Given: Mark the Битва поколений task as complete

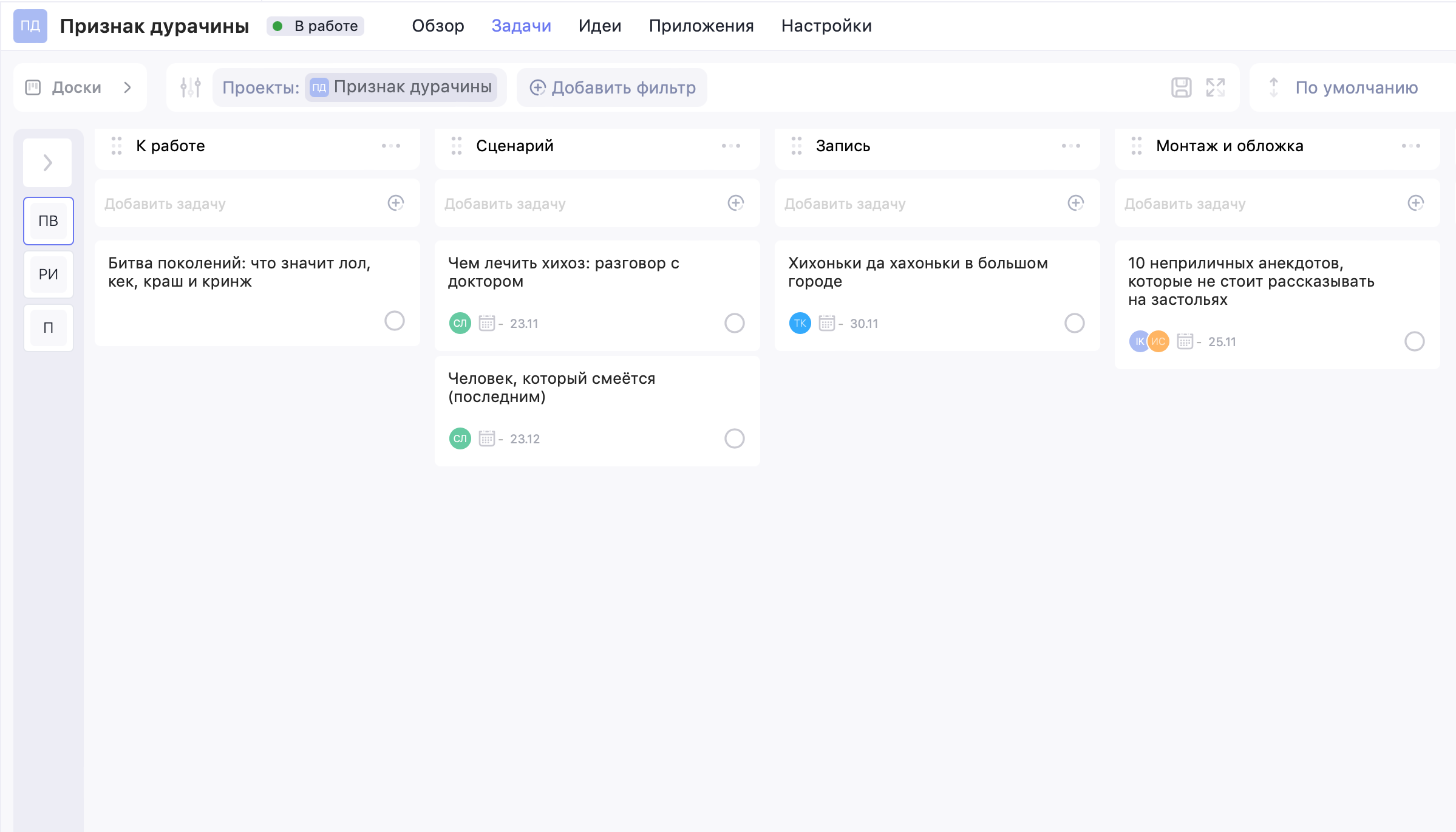Looking at the screenshot, I should click(x=395, y=321).
